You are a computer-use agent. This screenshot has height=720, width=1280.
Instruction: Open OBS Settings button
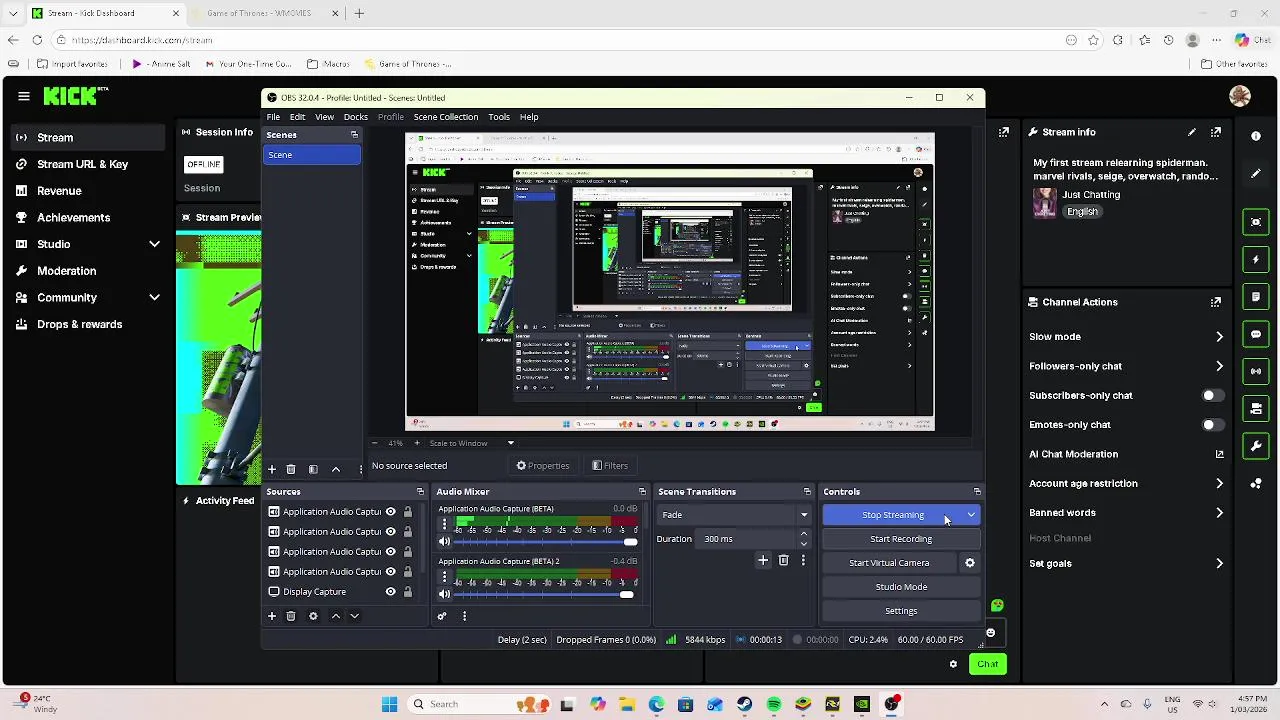901,611
